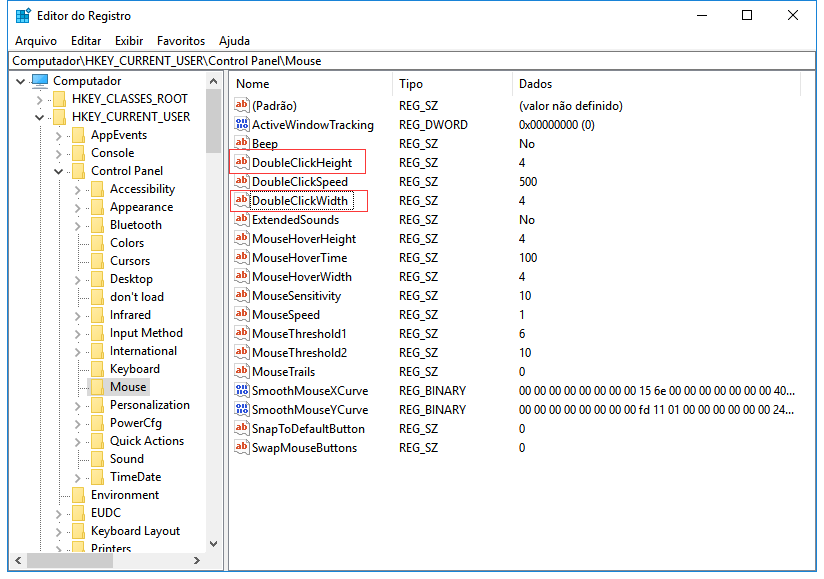Expand the Accessibility key arrow
Viewport: 824px width, 579px height.
coord(78,189)
